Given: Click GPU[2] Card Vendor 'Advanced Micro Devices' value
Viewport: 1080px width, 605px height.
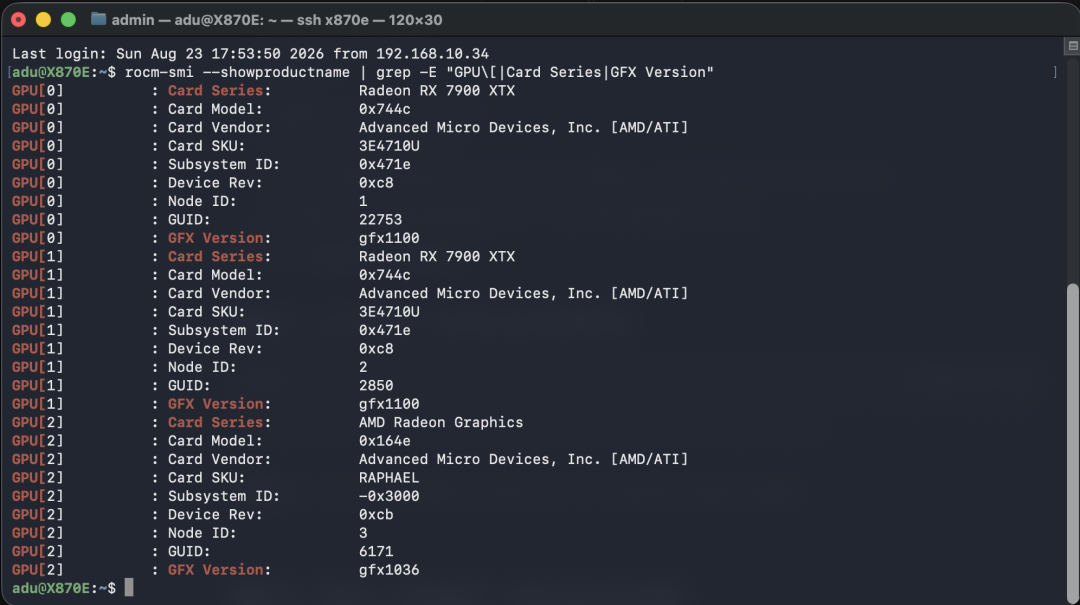Looking at the screenshot, I should click(x=523, y=460).
